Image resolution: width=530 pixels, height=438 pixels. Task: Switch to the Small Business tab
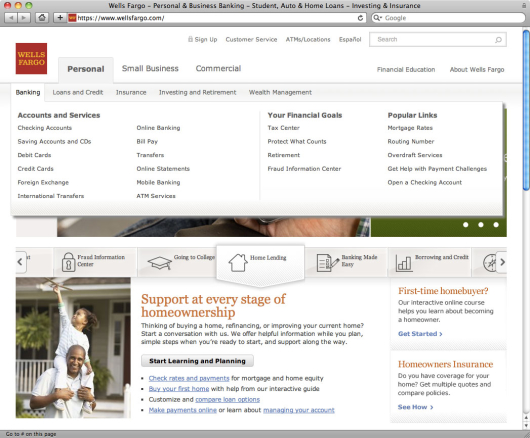click(150, 69)
